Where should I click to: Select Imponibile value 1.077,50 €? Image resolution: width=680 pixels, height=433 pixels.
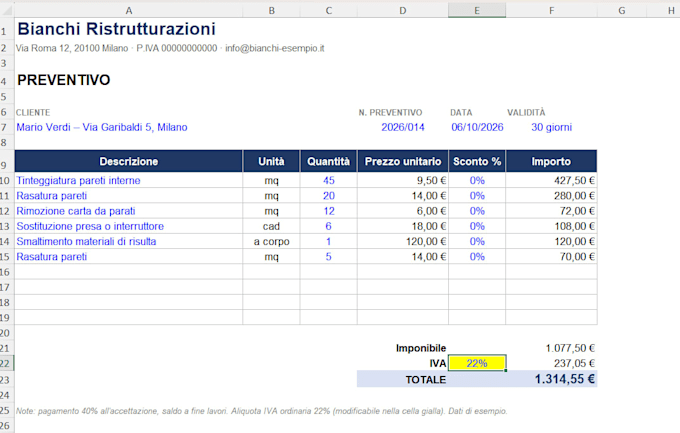(x=551, y=348)
